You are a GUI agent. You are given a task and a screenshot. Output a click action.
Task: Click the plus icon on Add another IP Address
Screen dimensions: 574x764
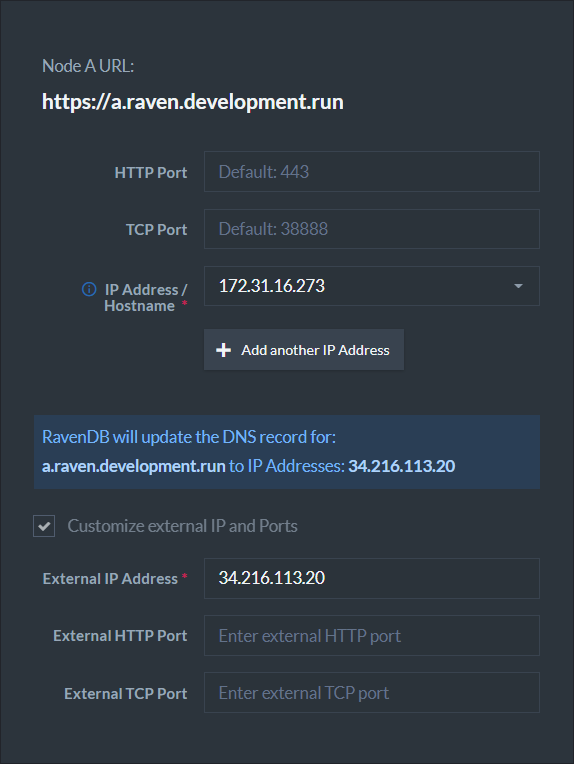coord(223,350)
